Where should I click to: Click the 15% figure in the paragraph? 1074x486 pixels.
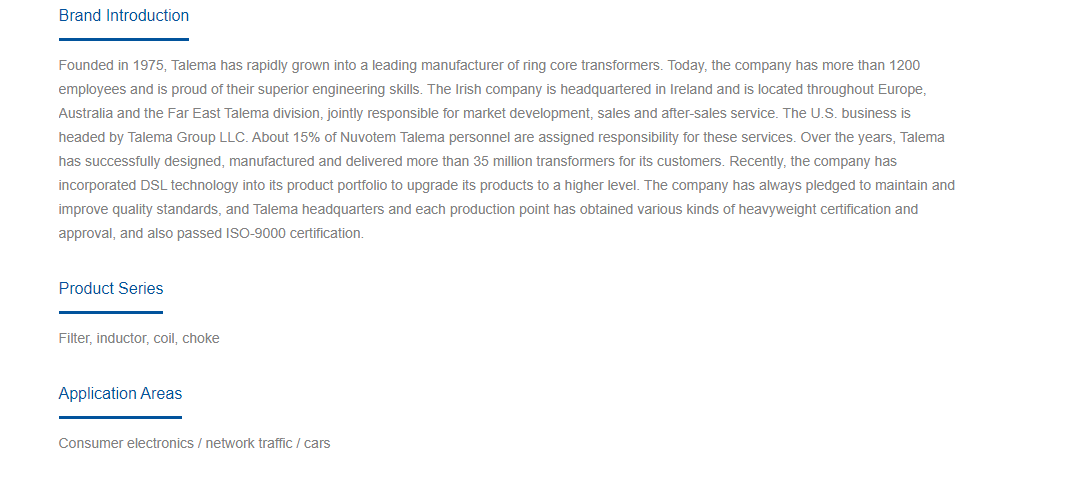[307, 138]
